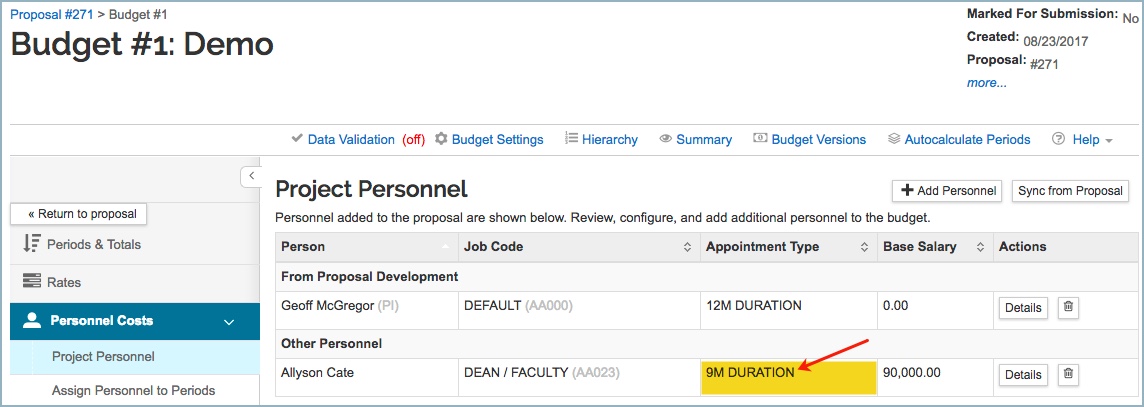Click the DEAN / FACULTY job code cell

click(579, 378)
